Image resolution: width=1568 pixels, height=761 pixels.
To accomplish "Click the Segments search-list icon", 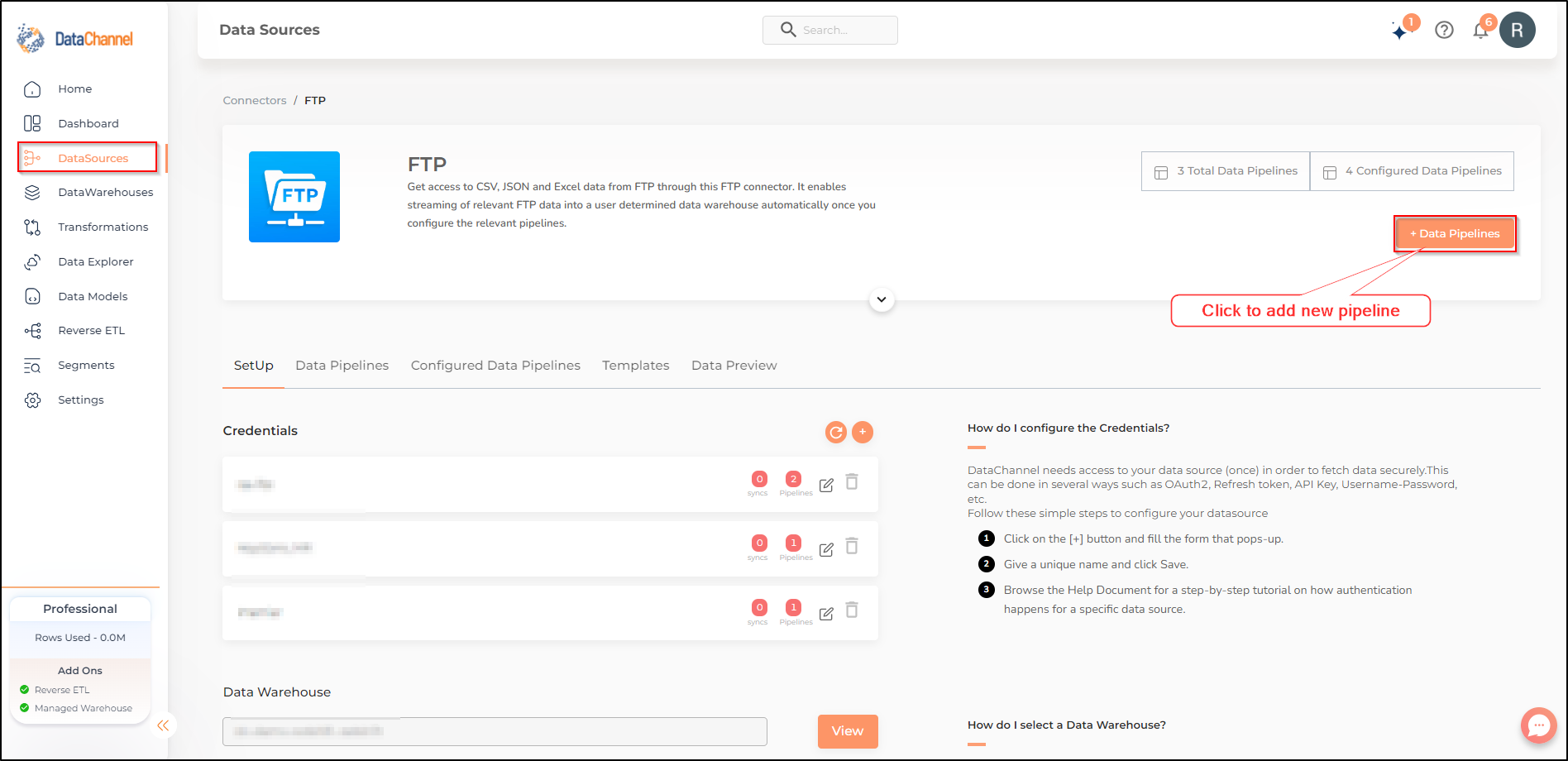I will [32, 366].
